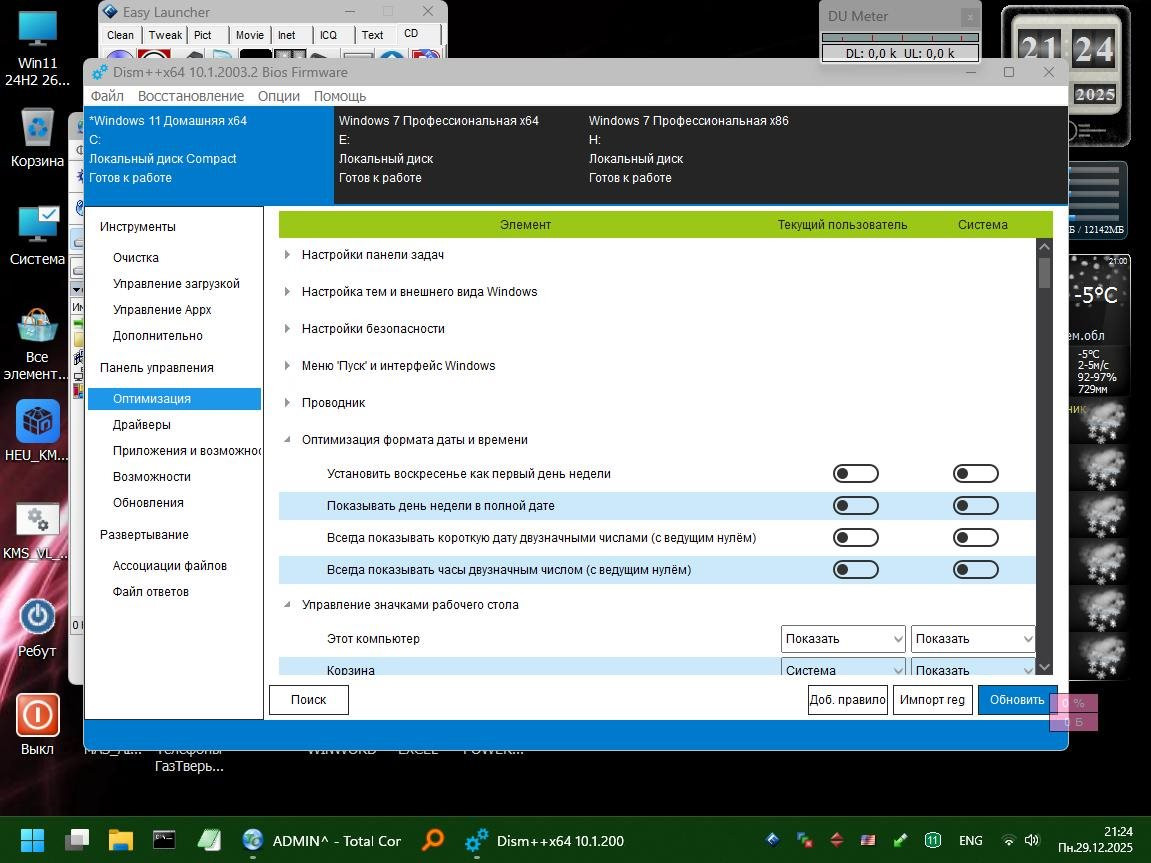Viewport: 1151px width, 863px height.
Task: Select the KMS_VL desktop icon
Action: (37, 530)
